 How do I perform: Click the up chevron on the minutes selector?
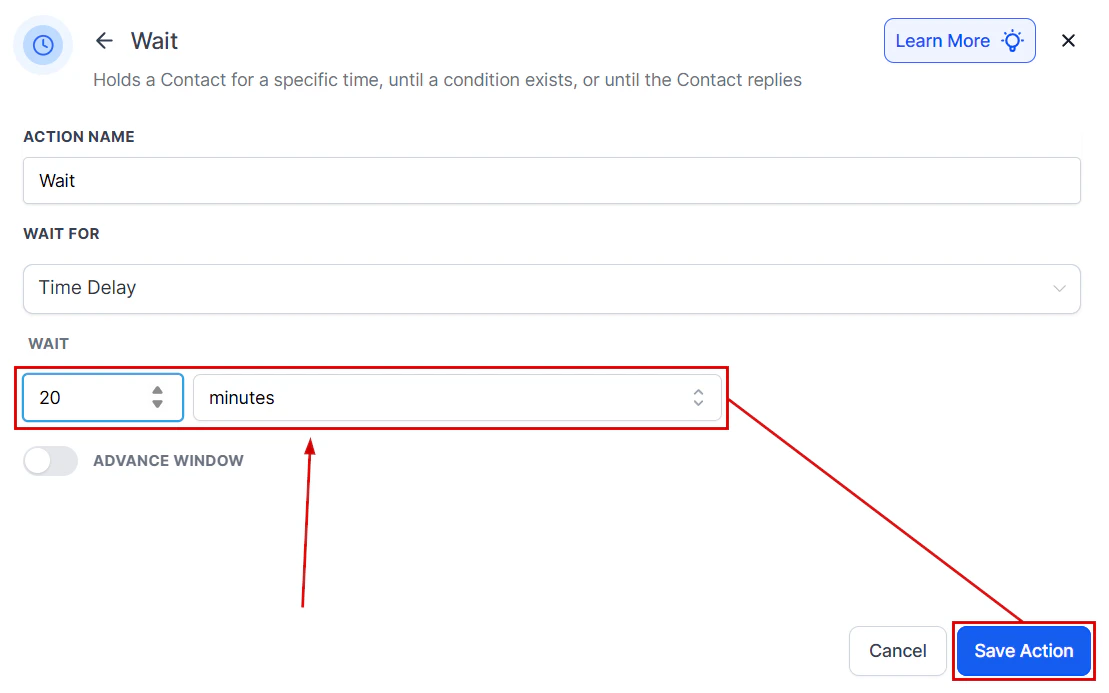point(698,391)
